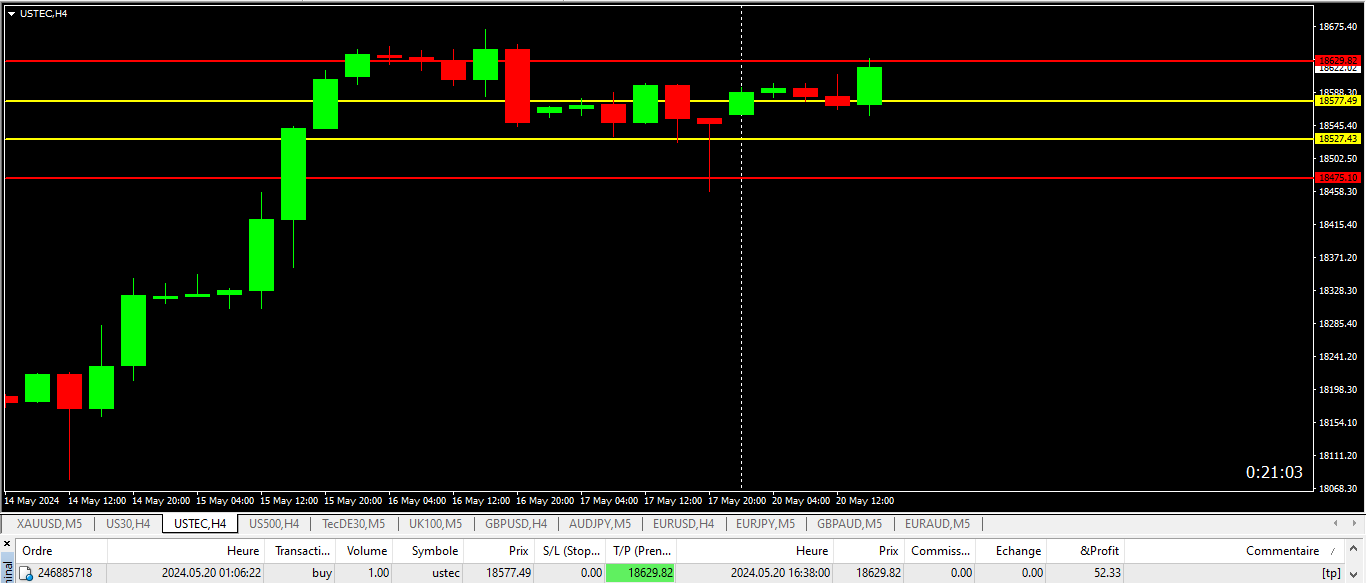Click the chart tabs left arrow
Viewport: 1366px width, 583px height.
(1335, 523)
